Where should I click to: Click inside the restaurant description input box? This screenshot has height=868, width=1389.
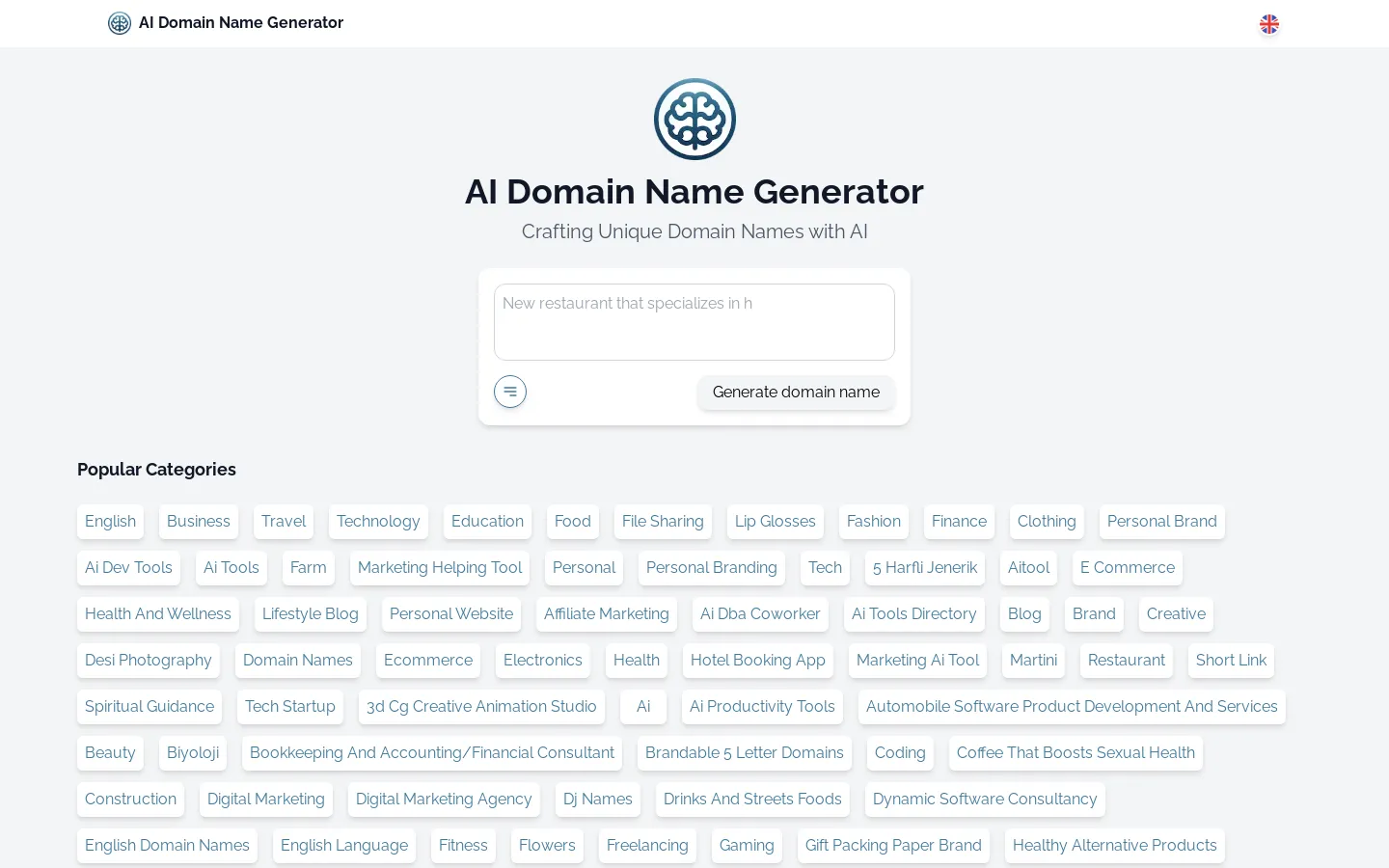click(x=694, y=321)
